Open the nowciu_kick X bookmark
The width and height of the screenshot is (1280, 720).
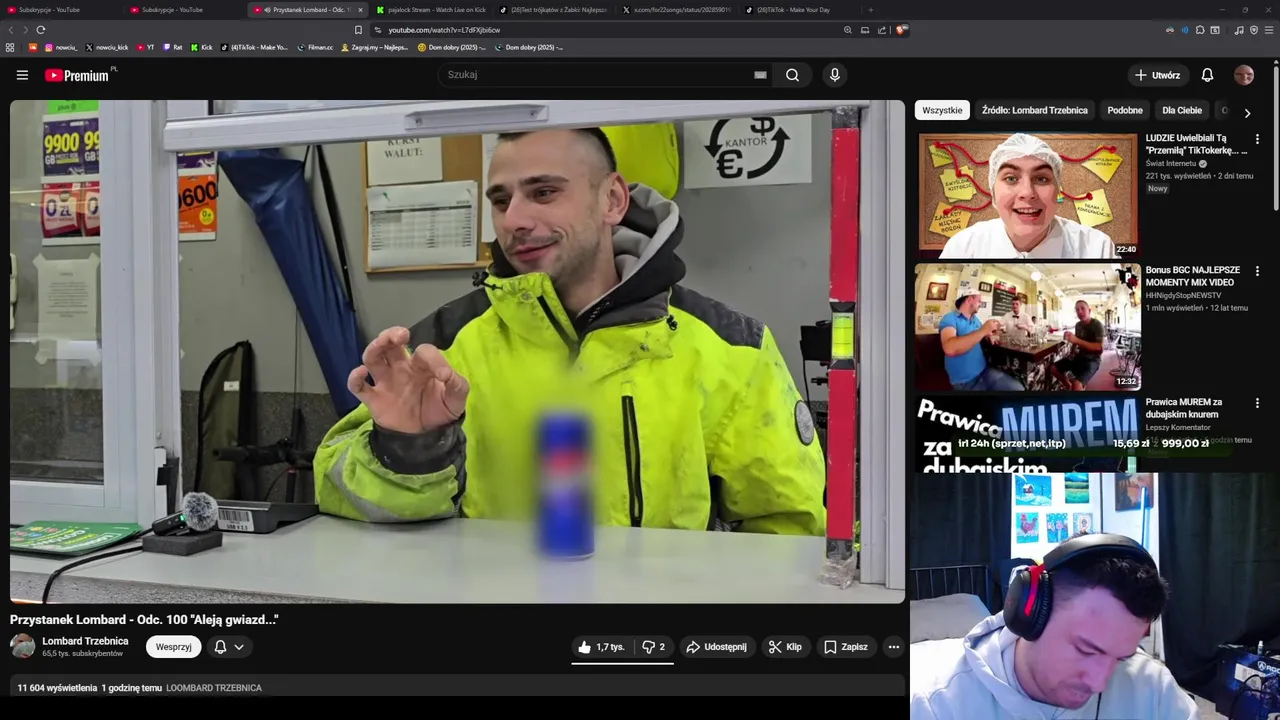(x=107, y=47)
